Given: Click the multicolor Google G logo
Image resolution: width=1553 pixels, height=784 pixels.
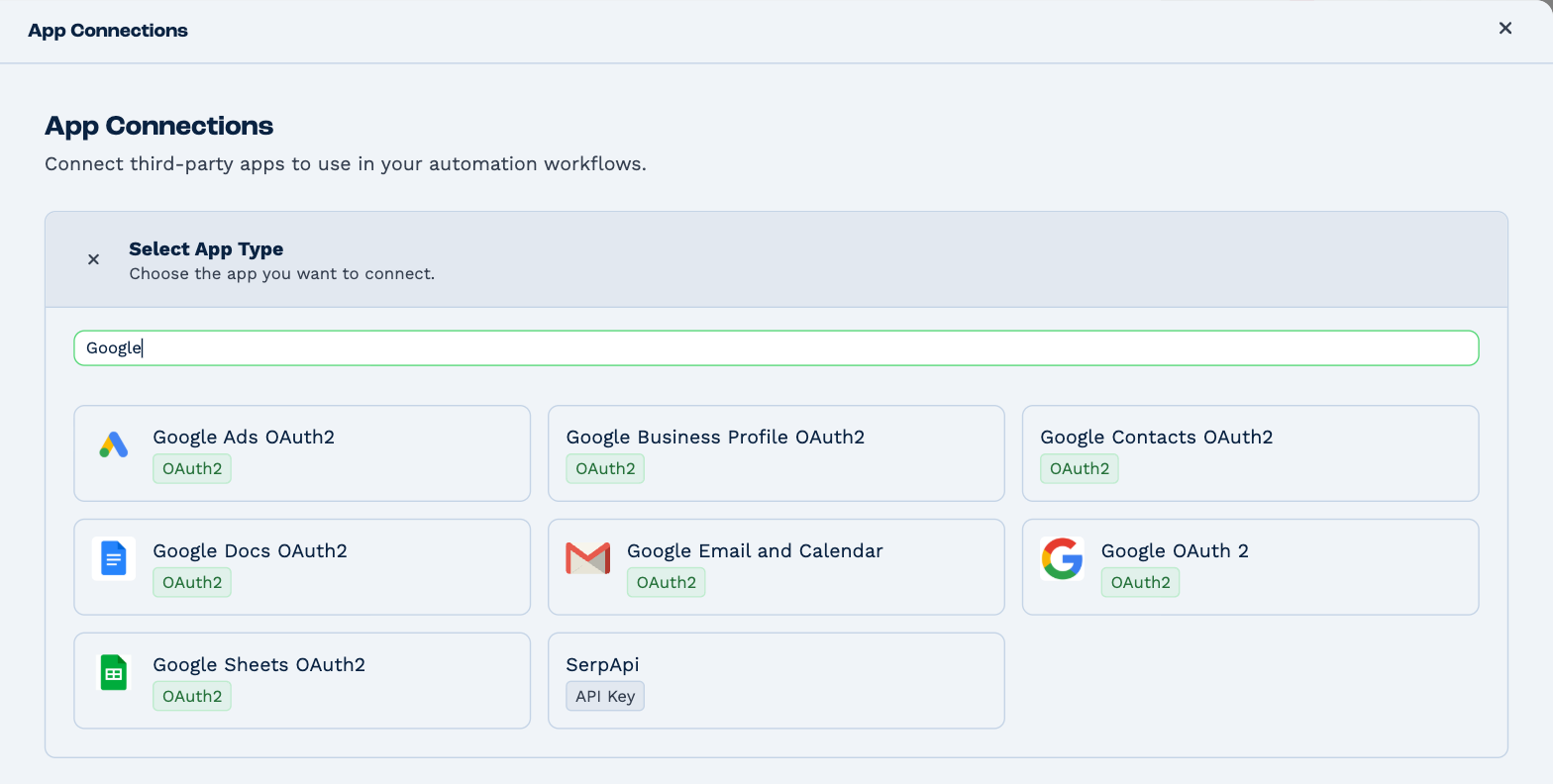Looking at the screenshot, I should click(1062, 558).
